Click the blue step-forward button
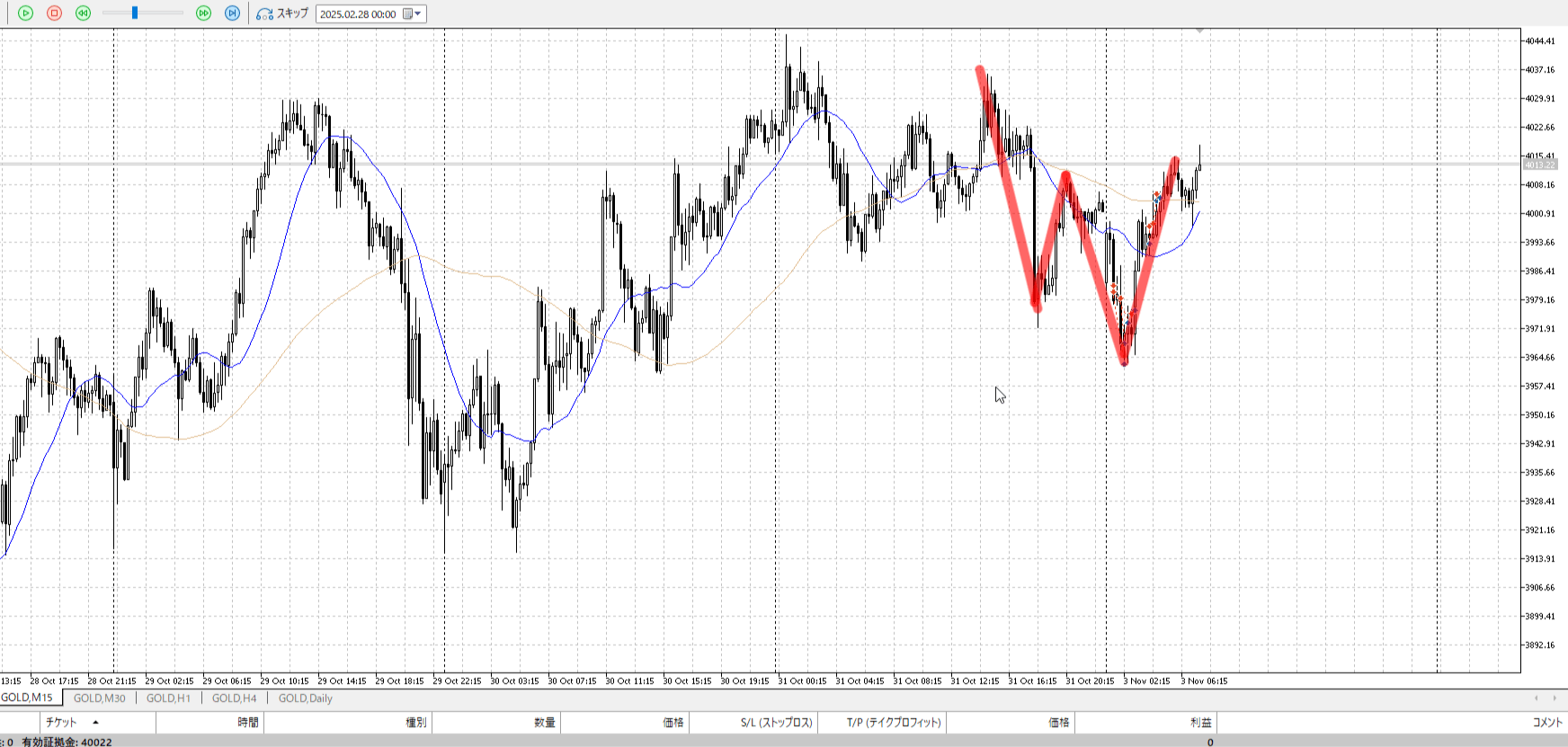The width and height of the screenshot is (1568, 747). [x=232, y=13]
